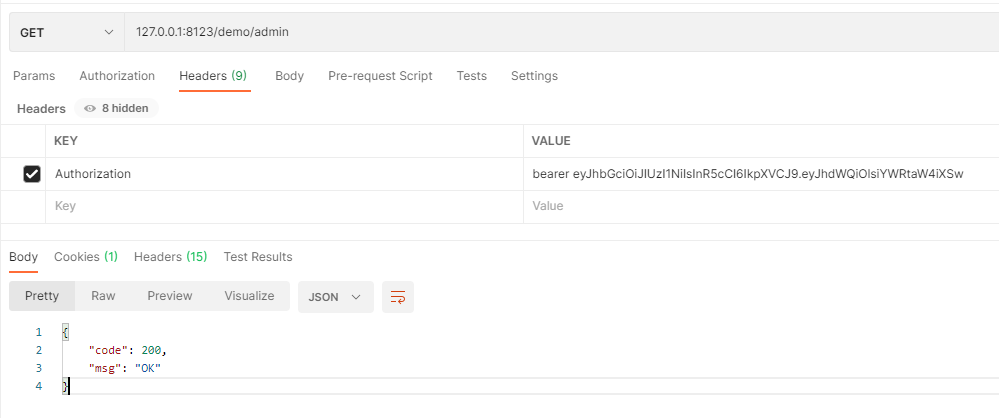Screen dimensions: 999x418
Task: Open the GET method dropdown
Action: [x=66, y=33]
